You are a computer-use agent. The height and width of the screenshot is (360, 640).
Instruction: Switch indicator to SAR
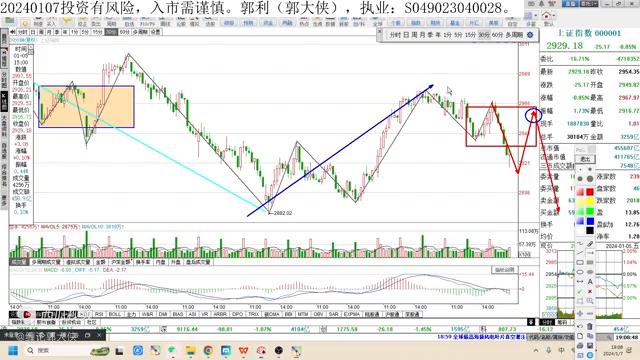[x=333, y=314]
